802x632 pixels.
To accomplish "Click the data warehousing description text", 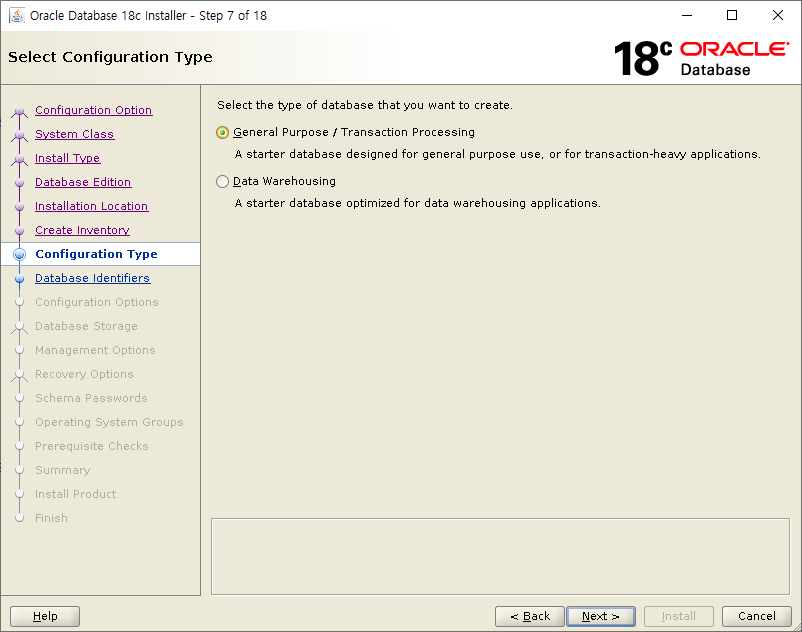I will (x=417, y=204).
